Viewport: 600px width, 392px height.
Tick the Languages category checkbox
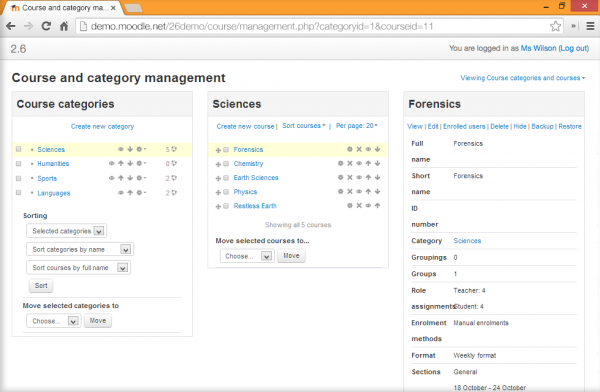[18, 193]
